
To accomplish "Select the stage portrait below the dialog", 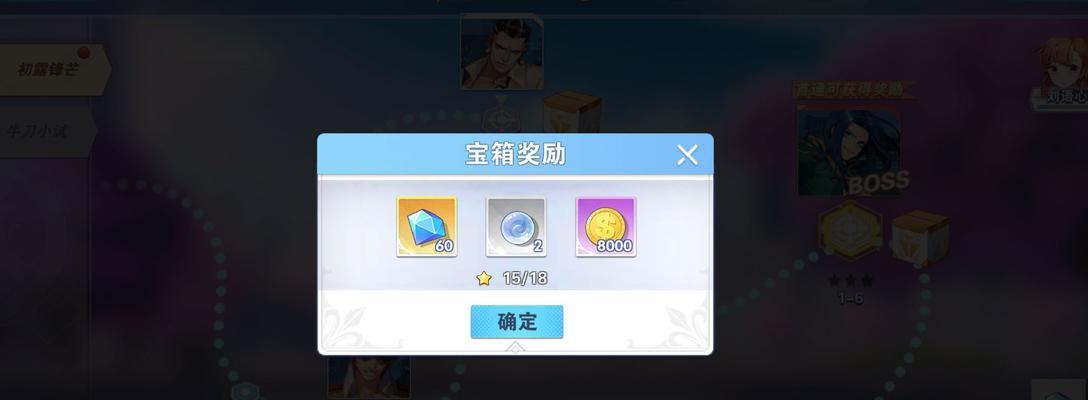I will coord(369,377).
